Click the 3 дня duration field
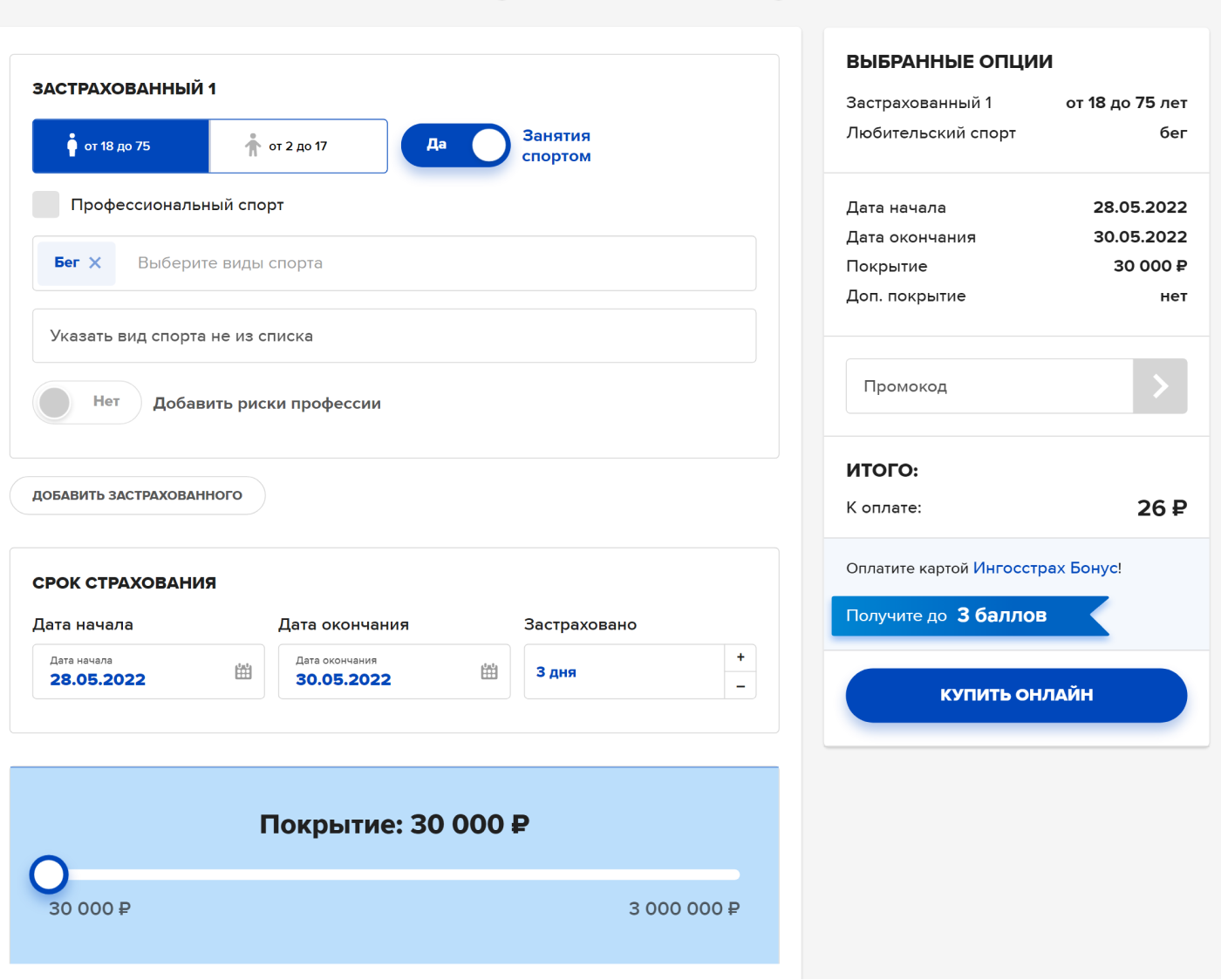The image size is (1221, 980). [x=624, y=671]
